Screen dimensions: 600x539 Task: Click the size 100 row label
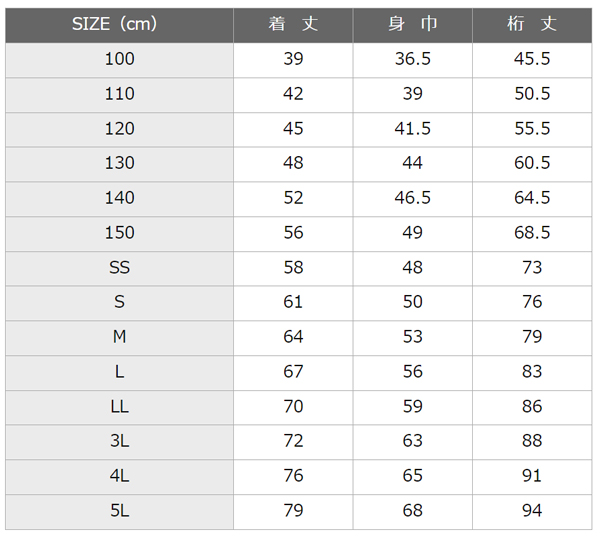(119, 59)
